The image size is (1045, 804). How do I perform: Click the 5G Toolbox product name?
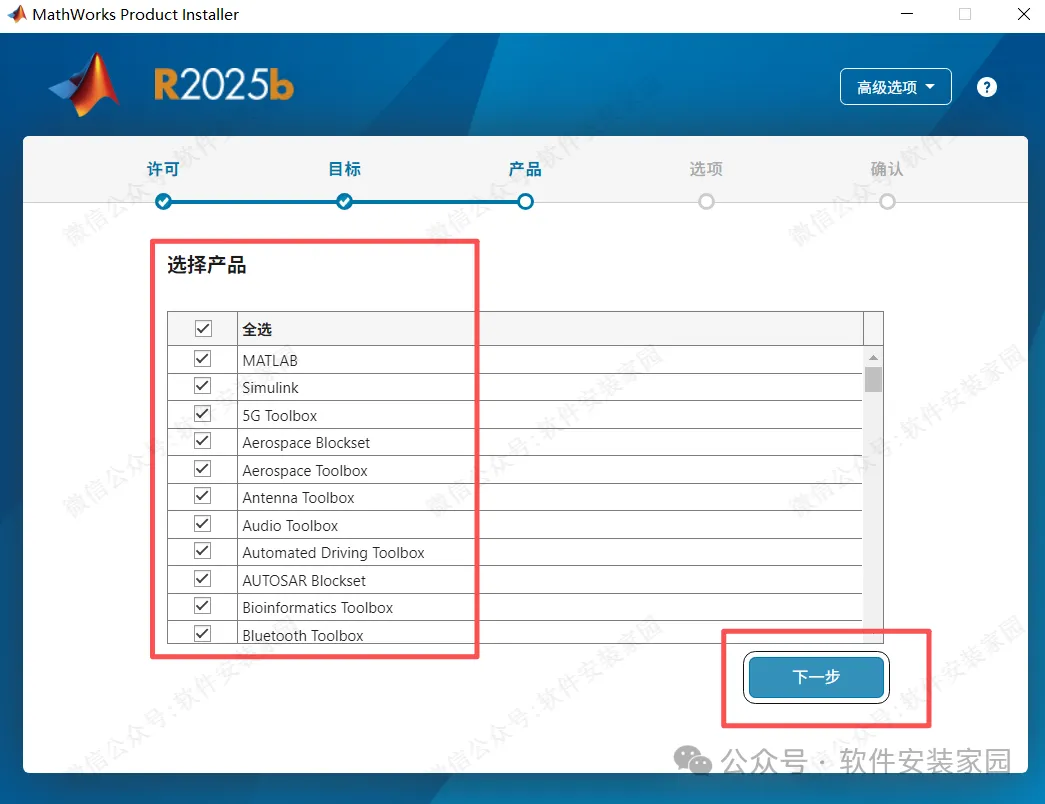(280, 416)
